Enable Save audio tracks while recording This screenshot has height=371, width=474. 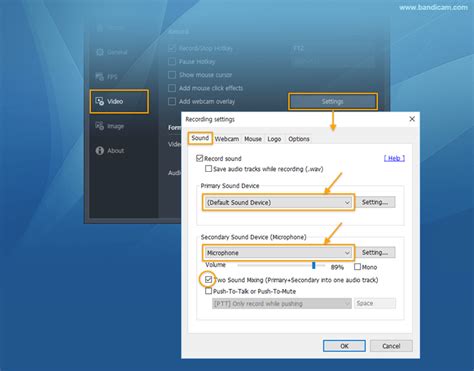pyautogui.click(x=208, y=169)
